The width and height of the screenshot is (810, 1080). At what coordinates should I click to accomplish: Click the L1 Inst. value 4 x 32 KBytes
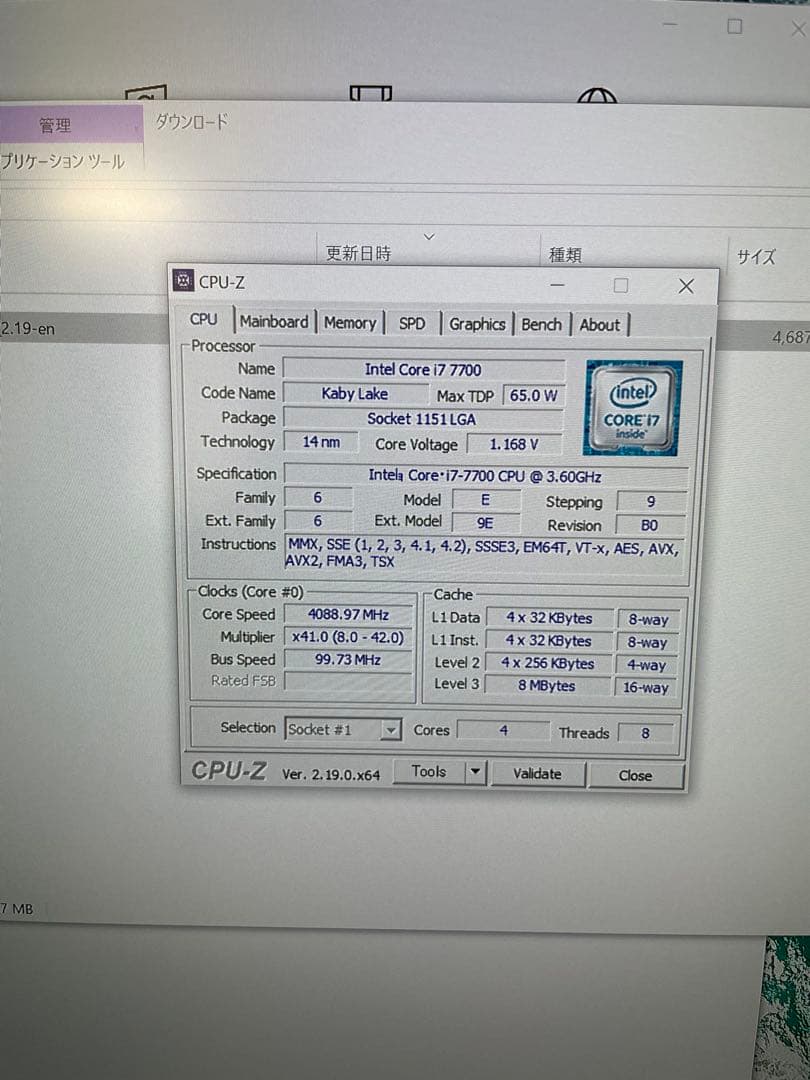548,641
